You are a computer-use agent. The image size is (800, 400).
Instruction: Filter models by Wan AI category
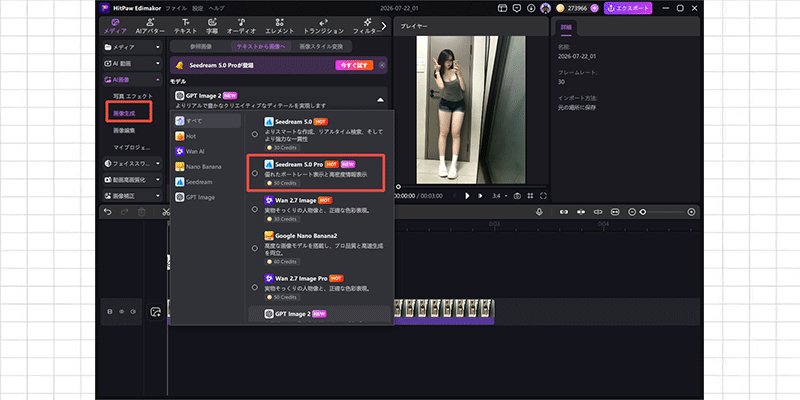207,152
